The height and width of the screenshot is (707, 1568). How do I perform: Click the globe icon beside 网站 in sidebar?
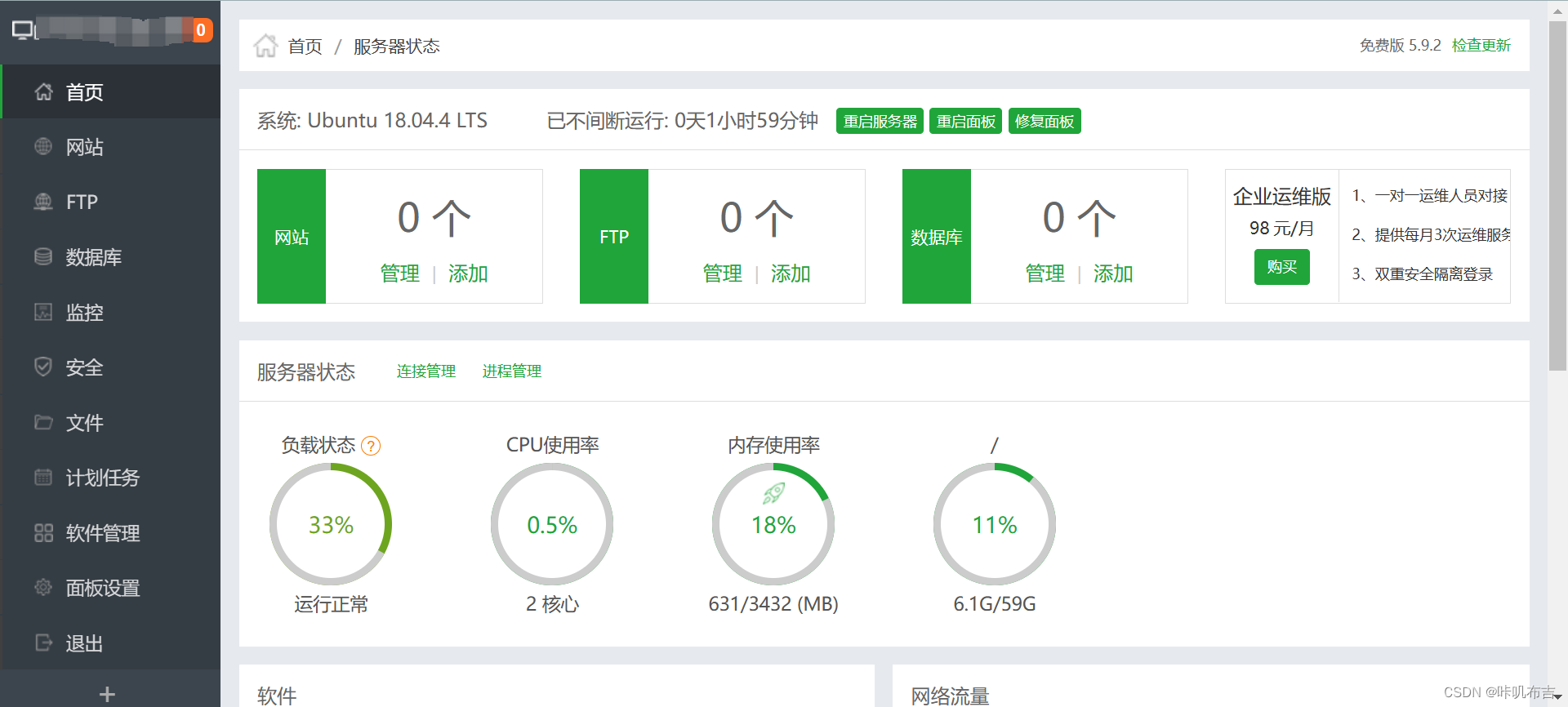coord(43,146)
